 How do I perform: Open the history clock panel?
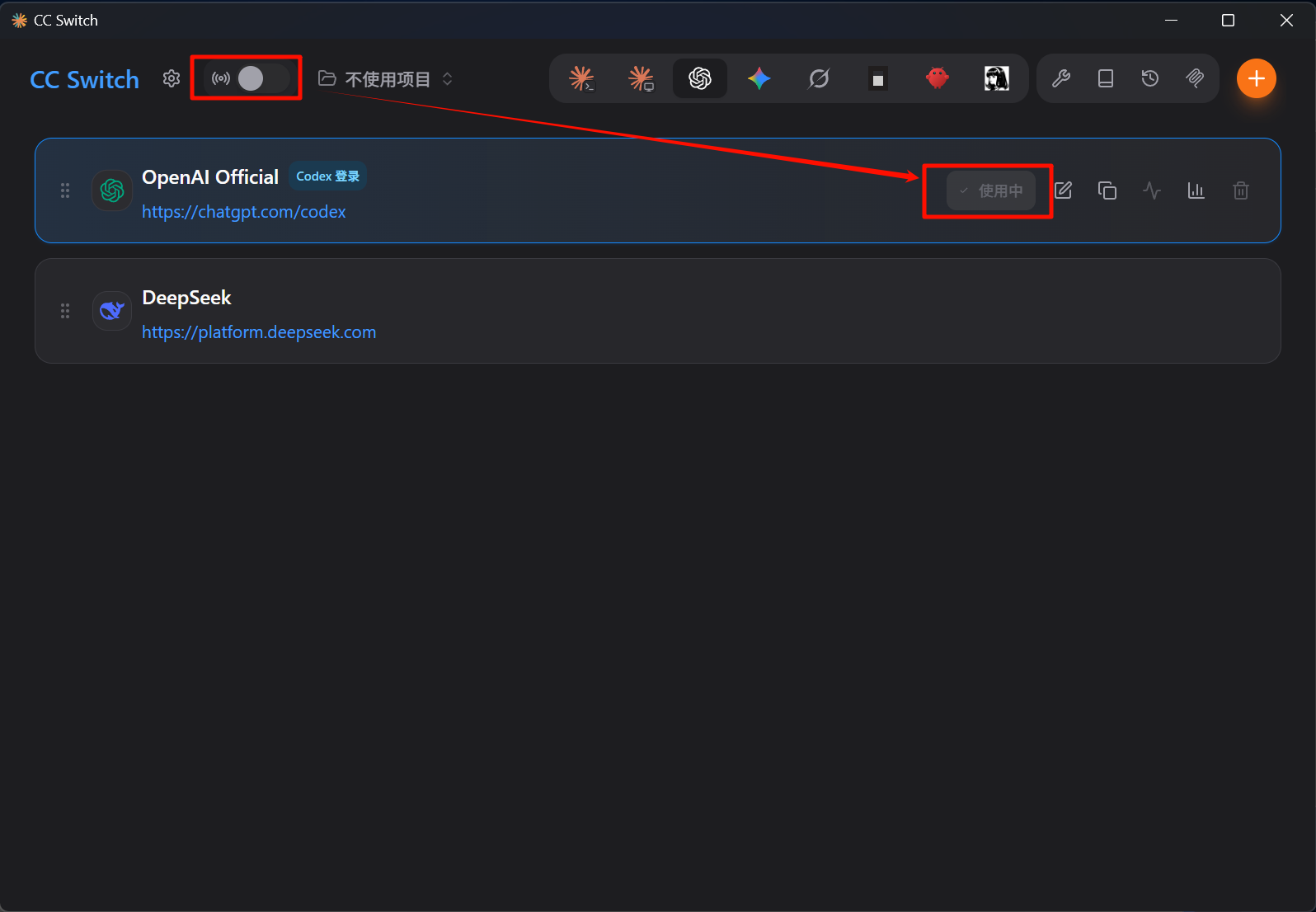[1150, 78]
